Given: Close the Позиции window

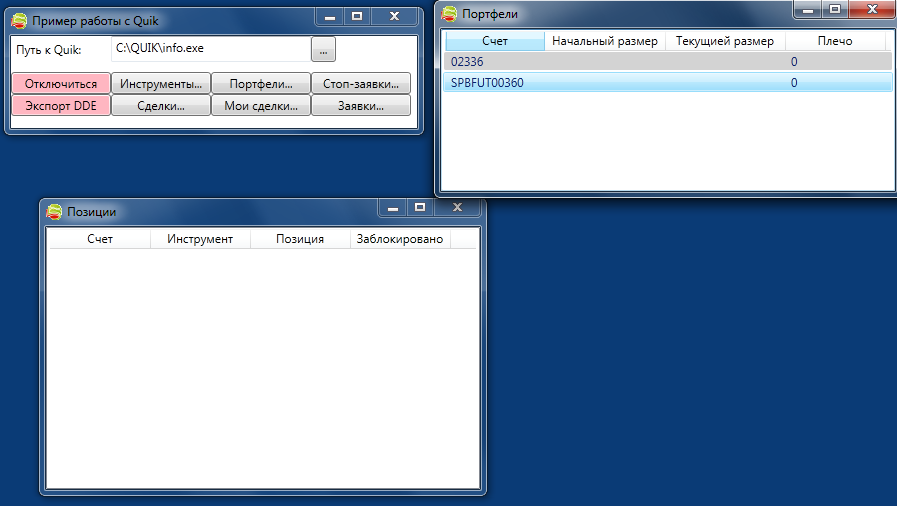Looking at the screenshot, I should tap(457, 208).
